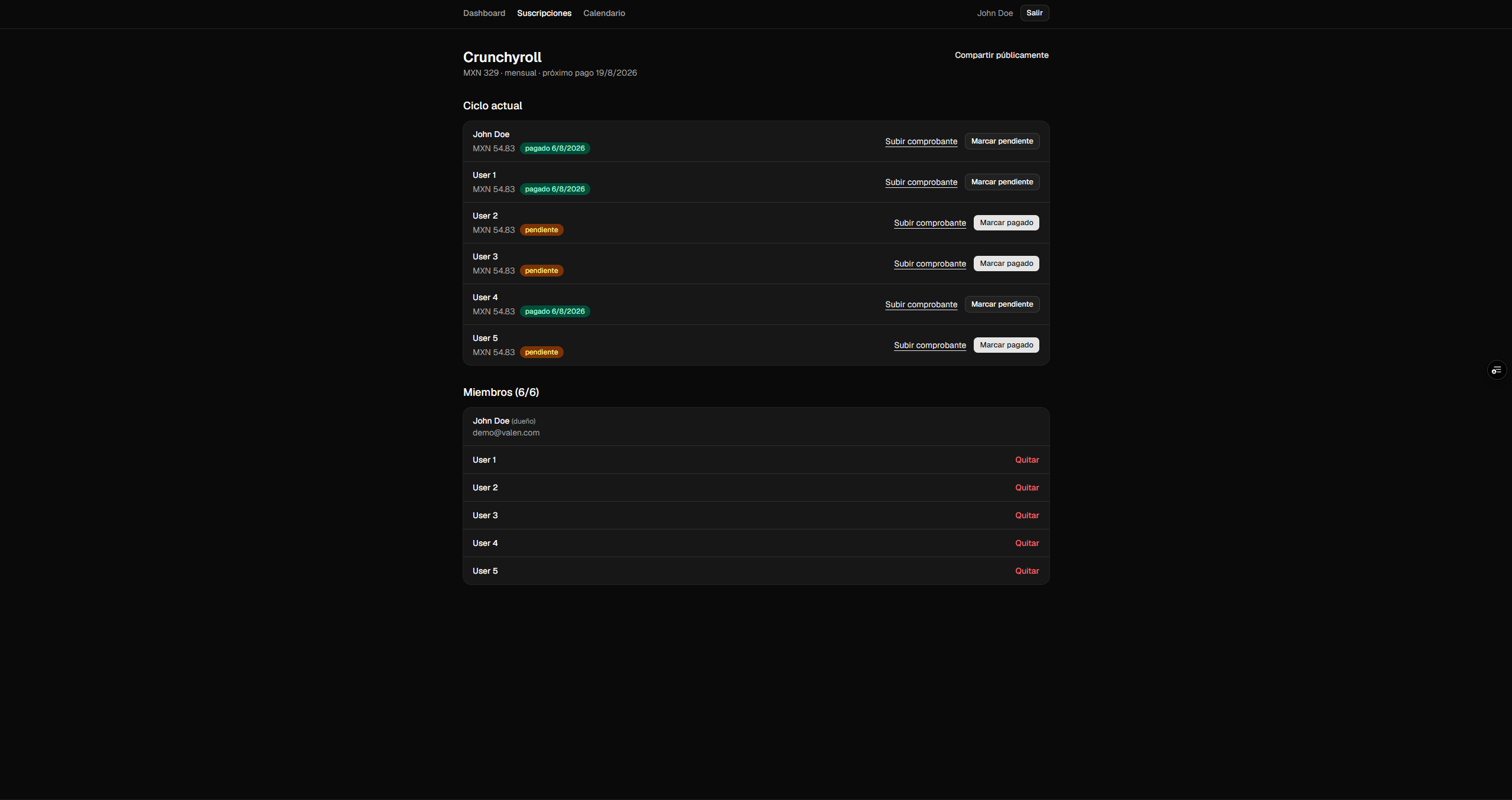1512x800 pixels.
Task: Click User 5's 'pendiente' badge
Action: point(541,352)
